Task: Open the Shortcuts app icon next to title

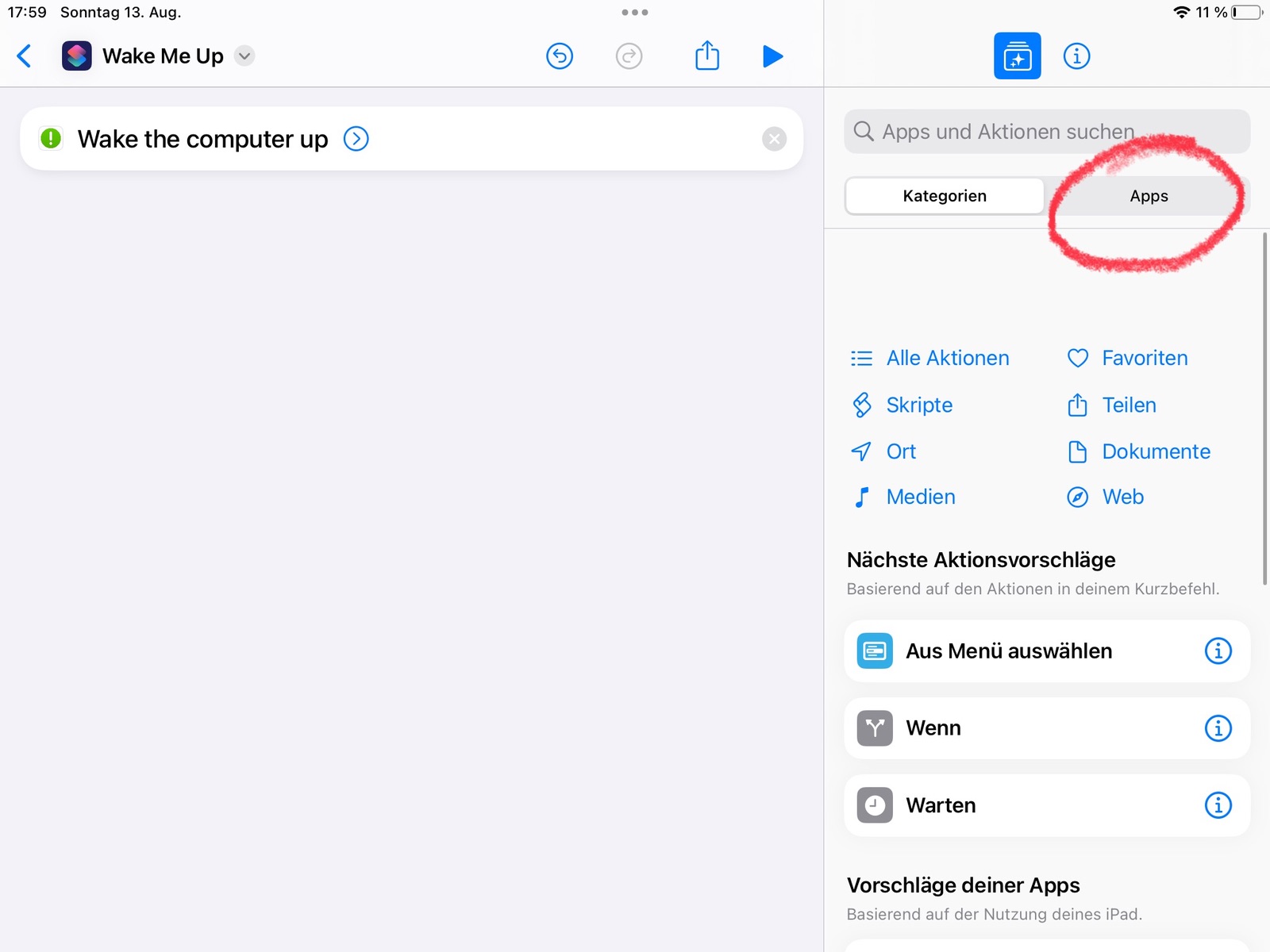Action: click(x=77, y=56)
